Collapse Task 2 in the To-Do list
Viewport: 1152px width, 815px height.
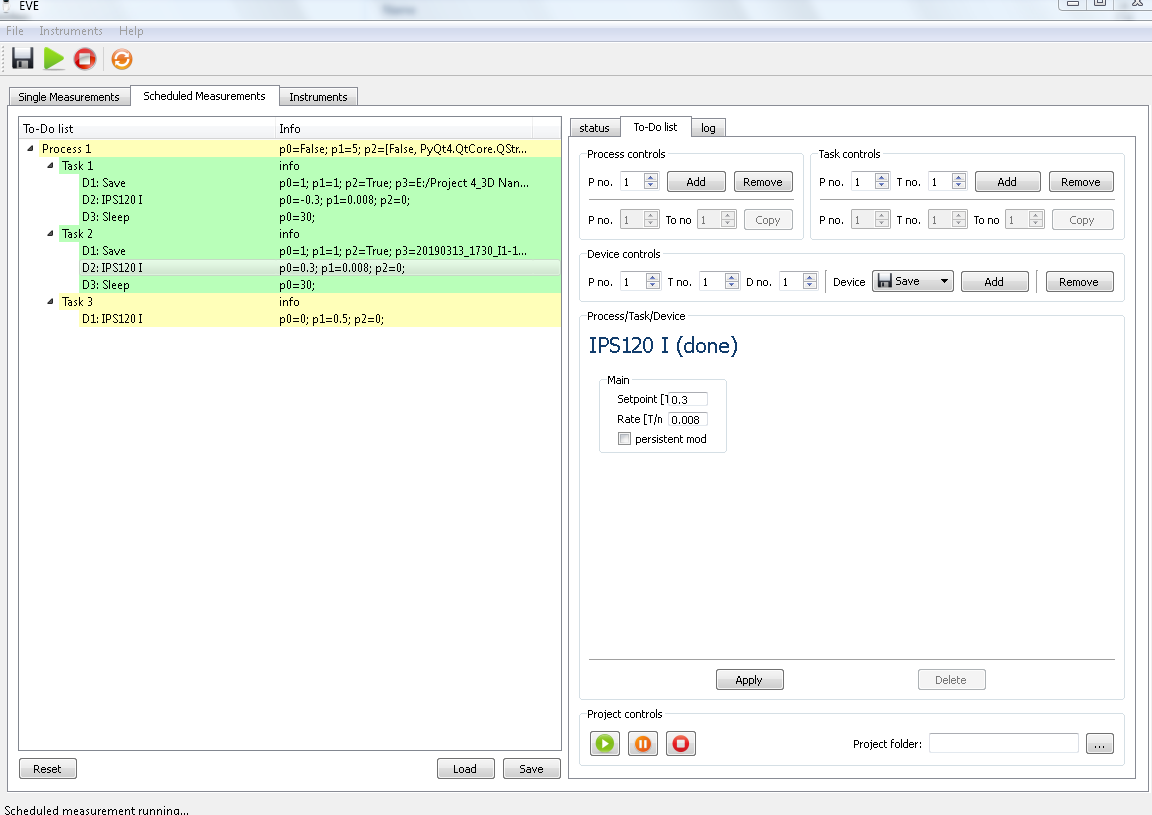pos(50,234)
